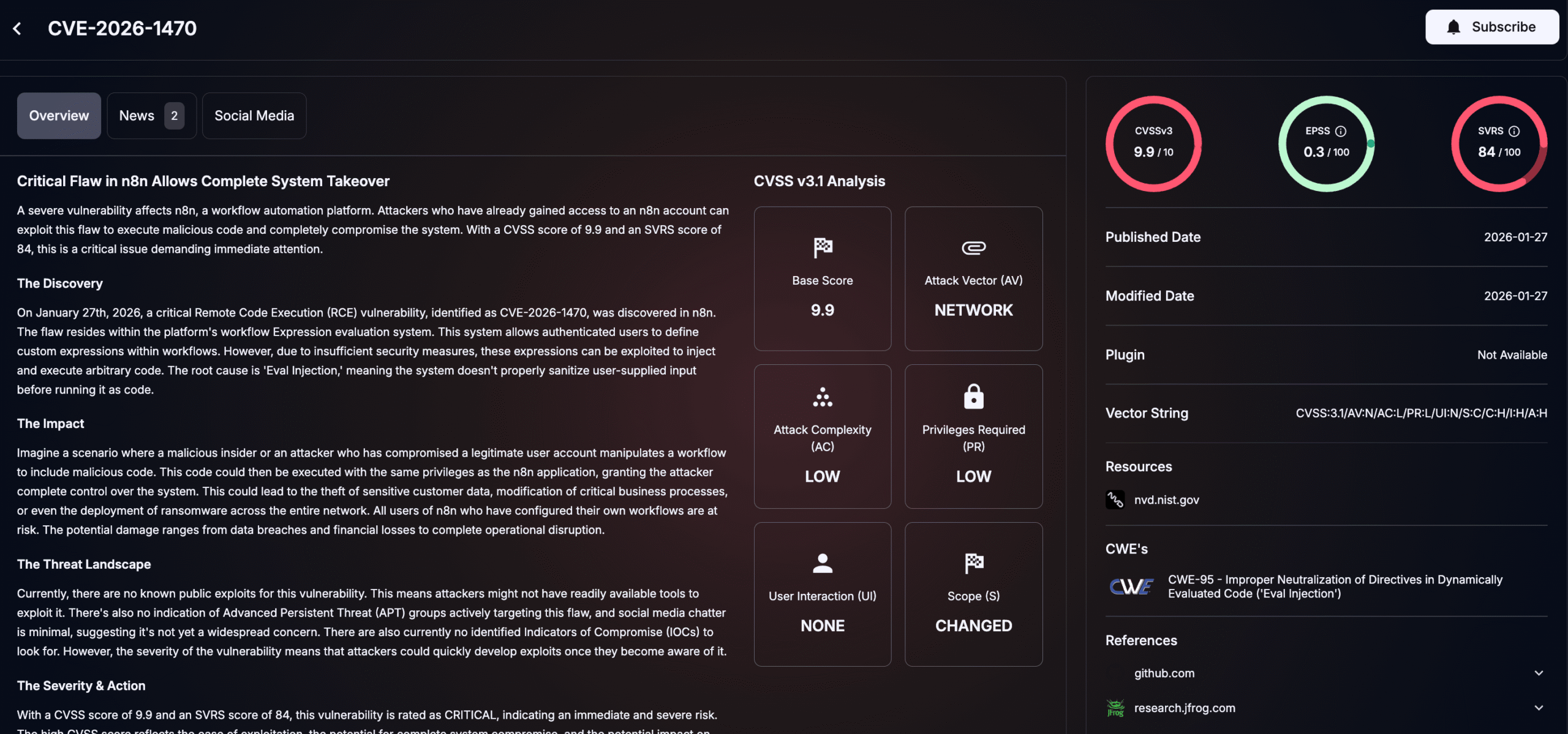The image size is (1568, 734).
Task: Click the SVRS info icon
Action: [1514, 131]
